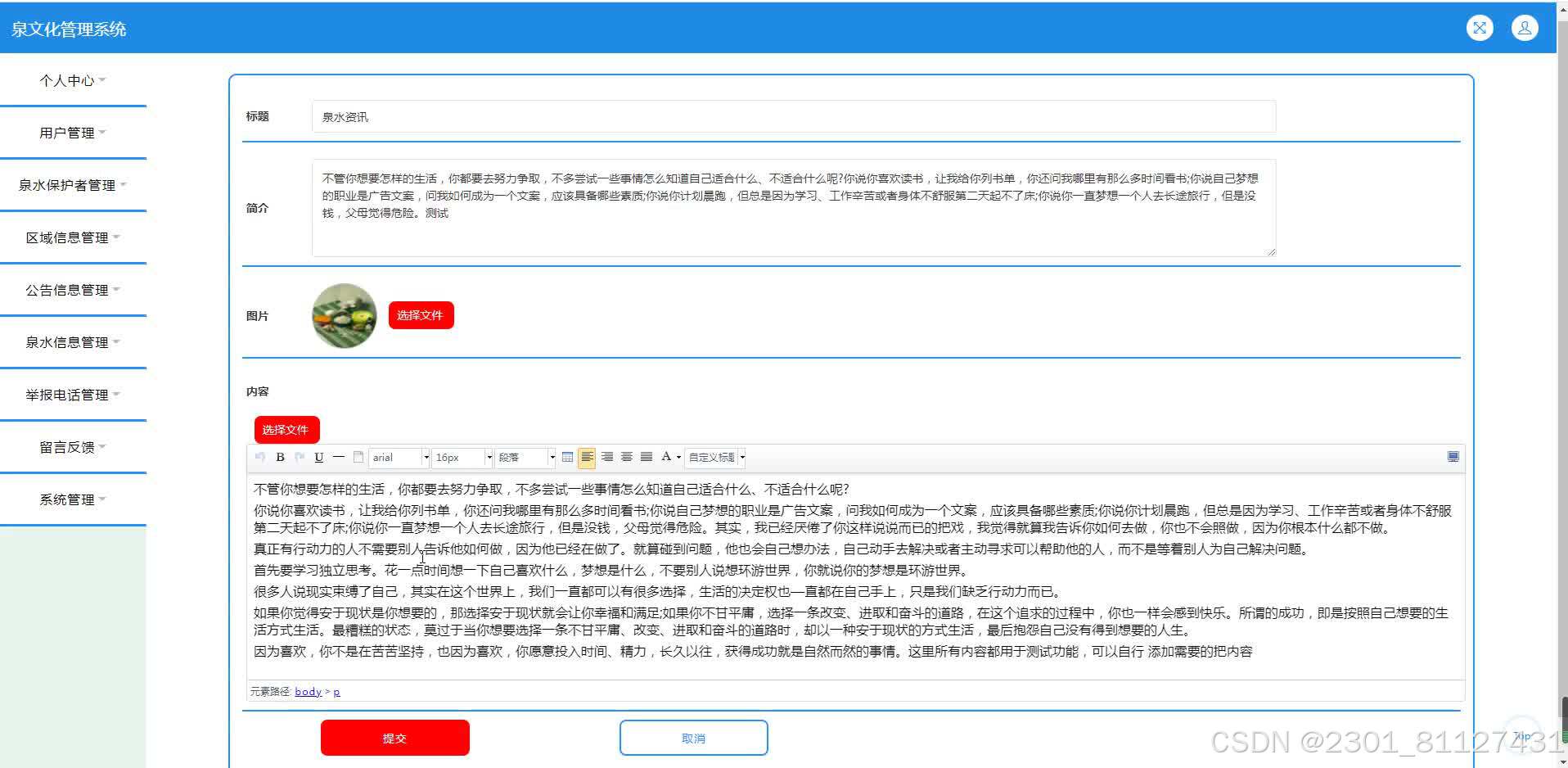Click the Top back-to-top button
1568x768 pixels.
click(1522, 736)
